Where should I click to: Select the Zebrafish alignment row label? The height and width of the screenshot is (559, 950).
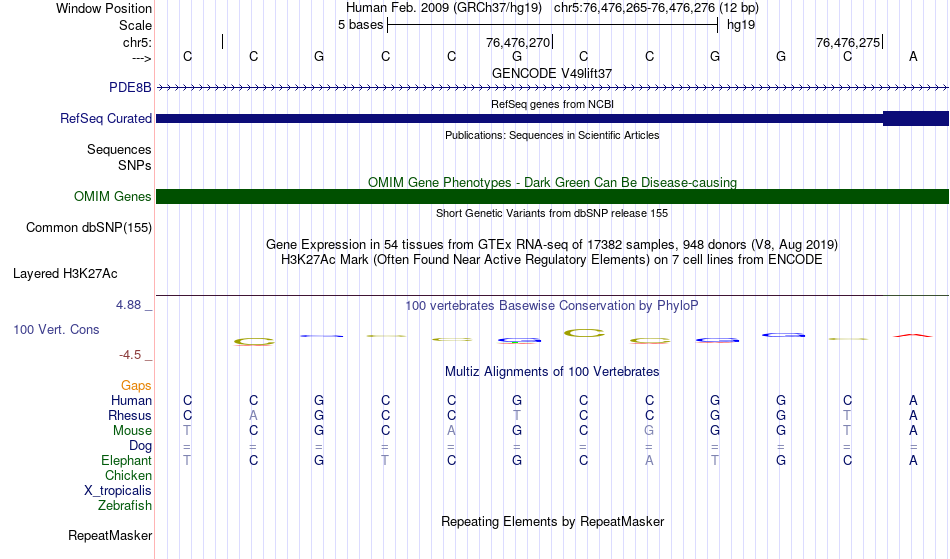pos(125,505)
